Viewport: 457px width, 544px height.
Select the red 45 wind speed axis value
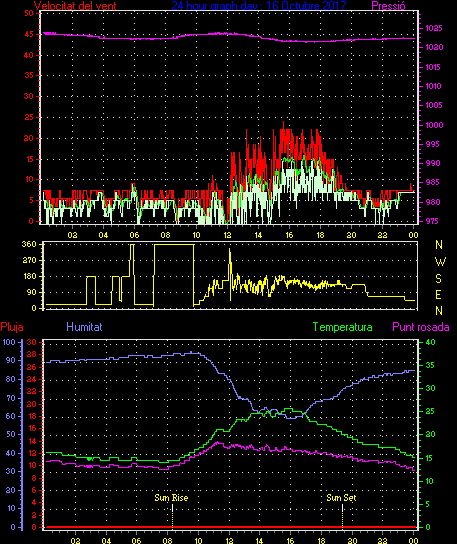coord(29,34)
